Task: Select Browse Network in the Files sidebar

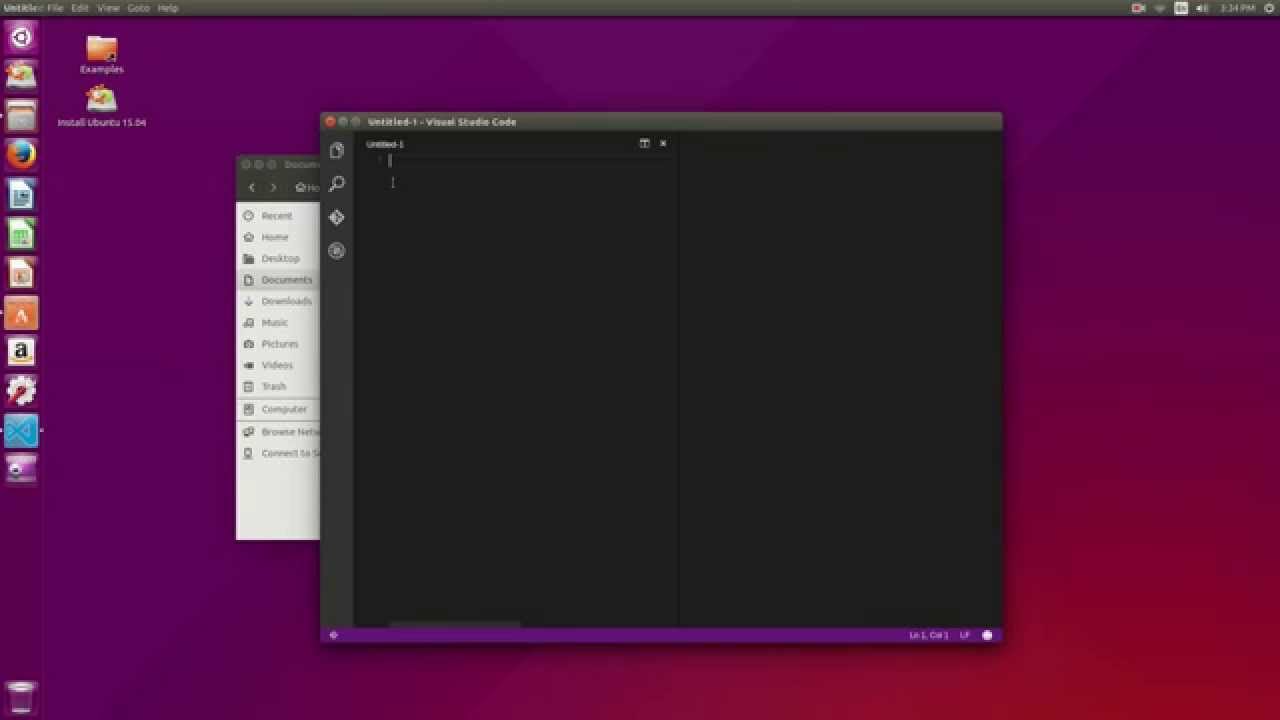Action: [x=278, y=432]
